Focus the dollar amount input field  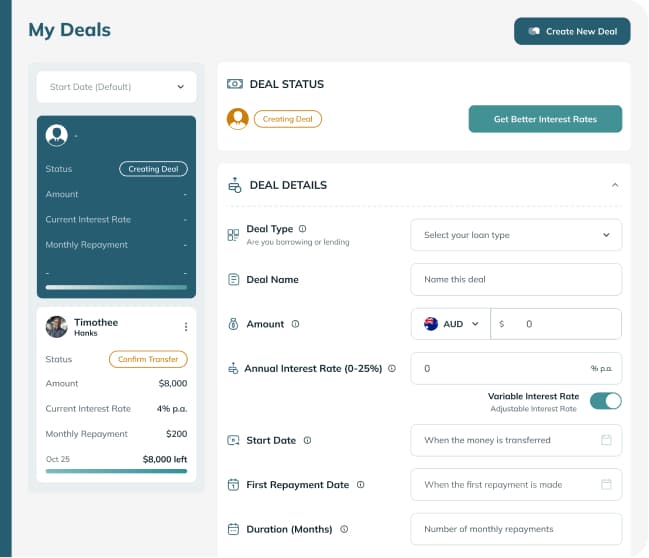click(x=556, y=324)
